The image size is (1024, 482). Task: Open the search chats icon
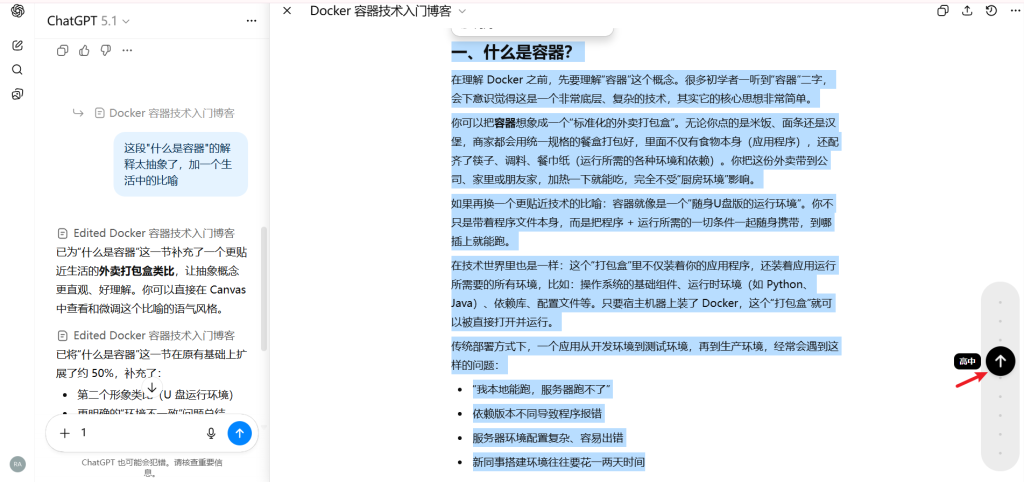[x=18, y=70]
